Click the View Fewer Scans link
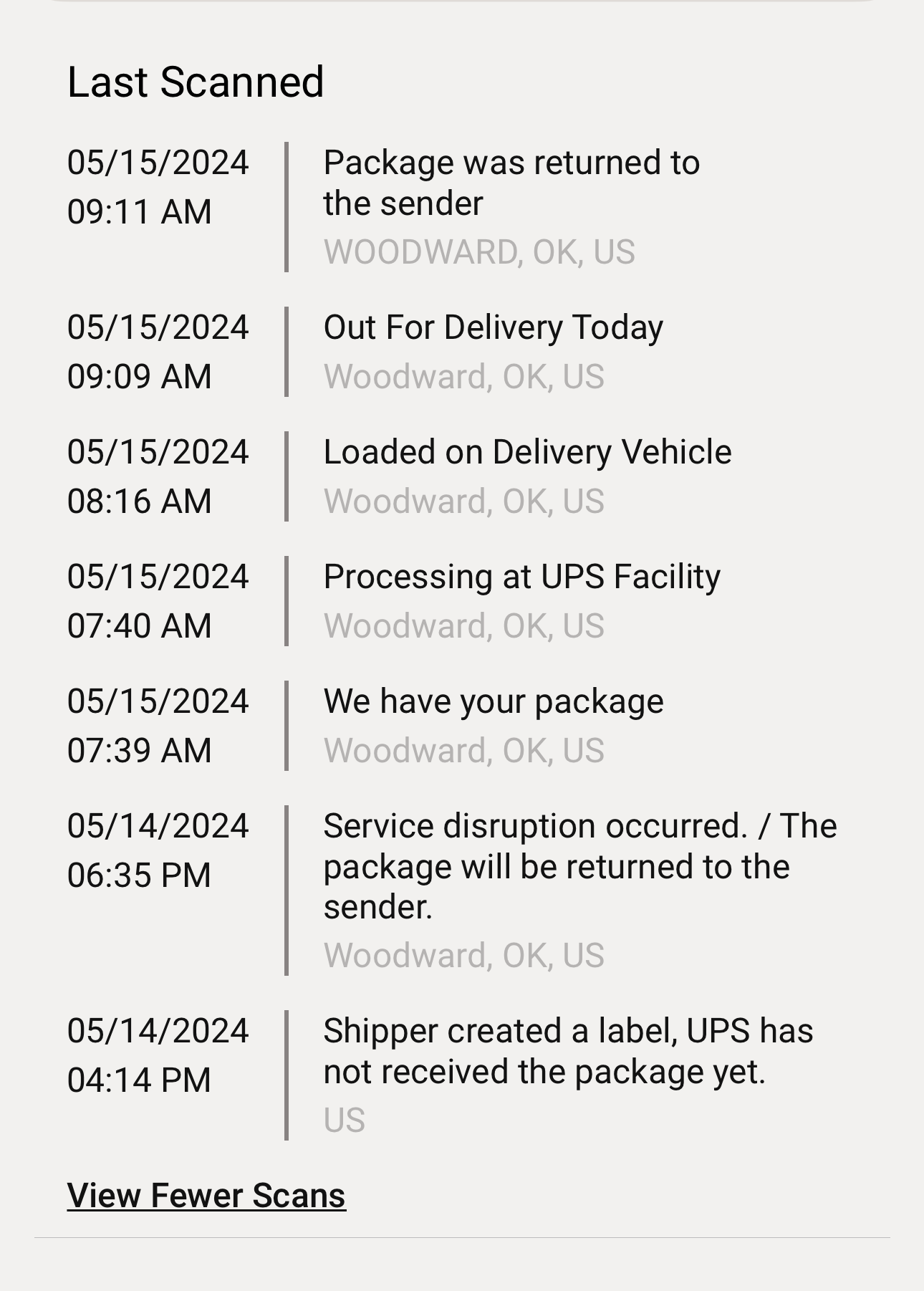 pos(206,1195)
